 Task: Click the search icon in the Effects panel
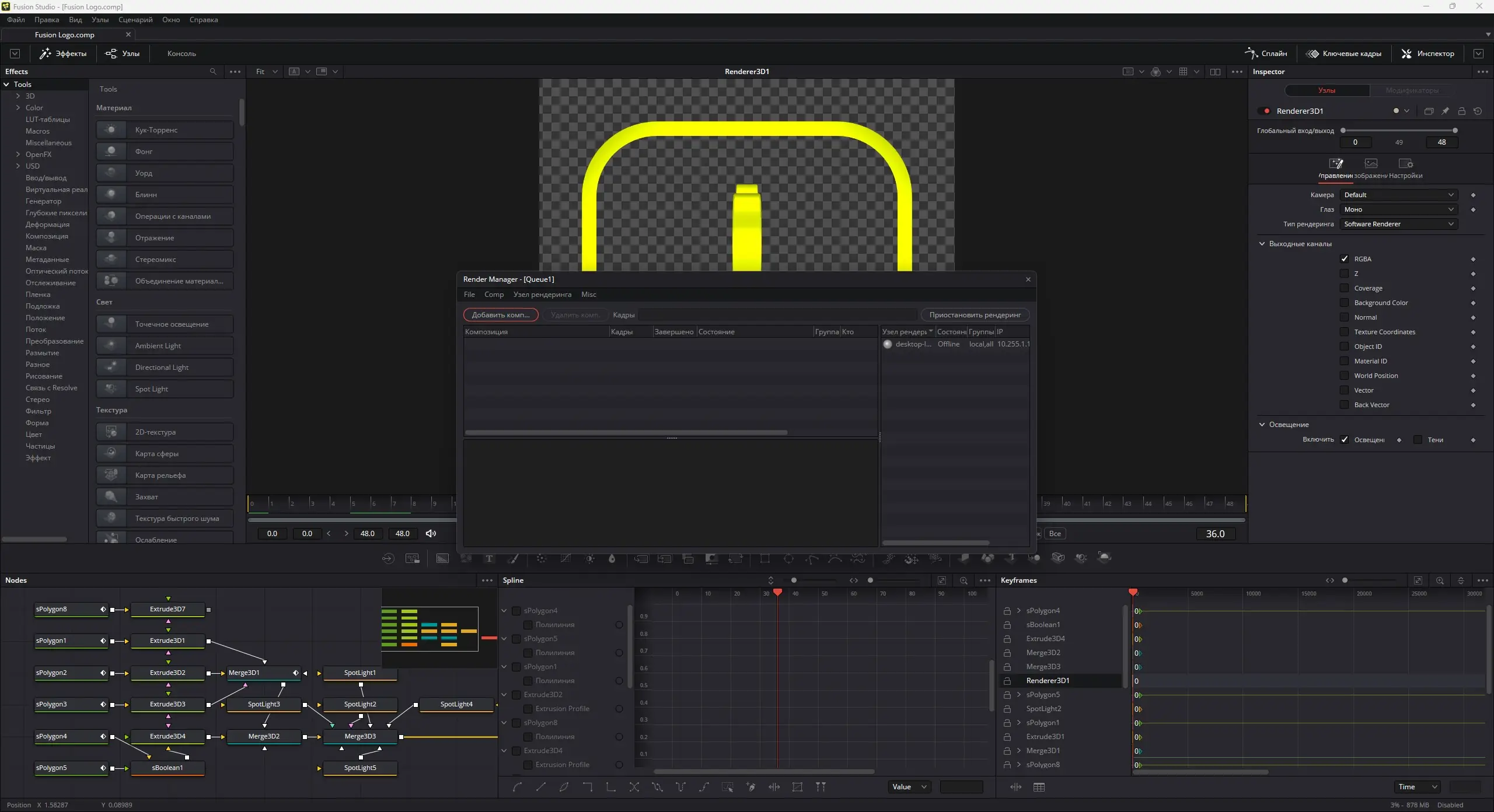point(213,71)
